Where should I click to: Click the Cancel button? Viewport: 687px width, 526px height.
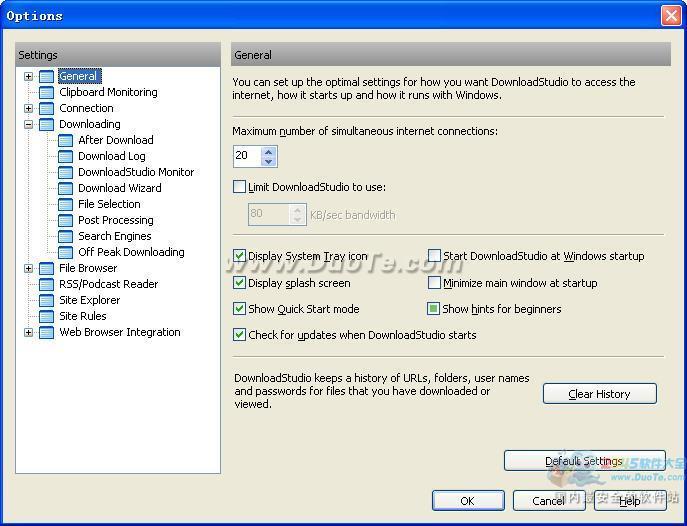pyautogui.click(x=549, y=501)
